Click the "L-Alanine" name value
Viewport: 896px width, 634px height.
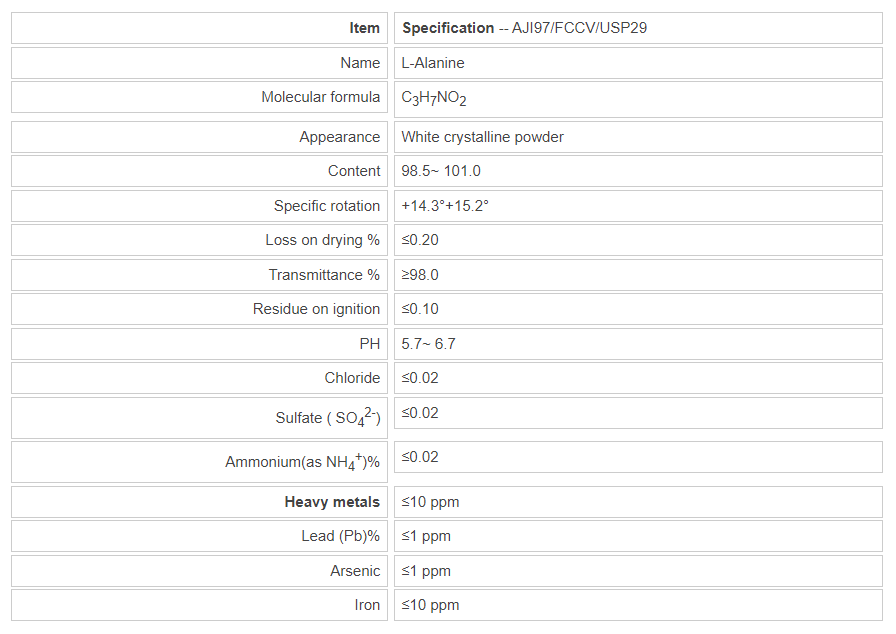pyautogui.click(x=433, y=63)
